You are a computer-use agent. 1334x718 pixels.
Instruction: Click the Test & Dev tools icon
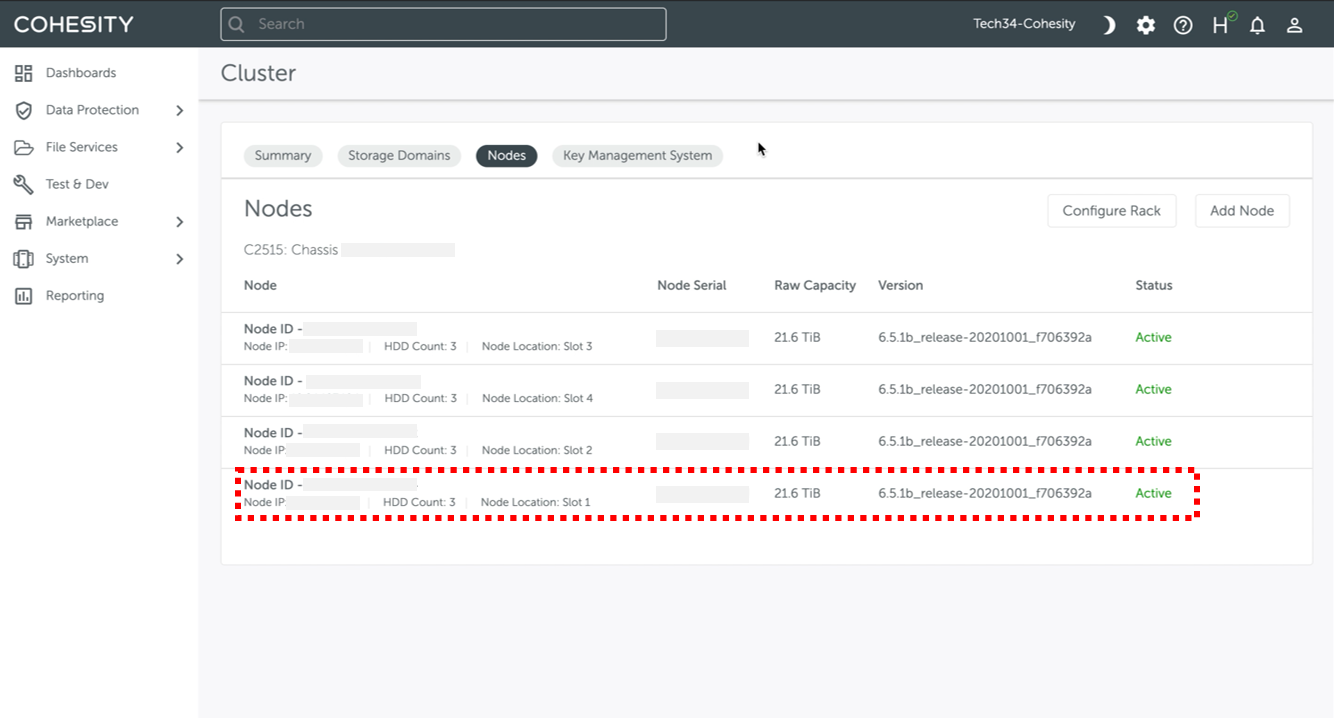23,185
